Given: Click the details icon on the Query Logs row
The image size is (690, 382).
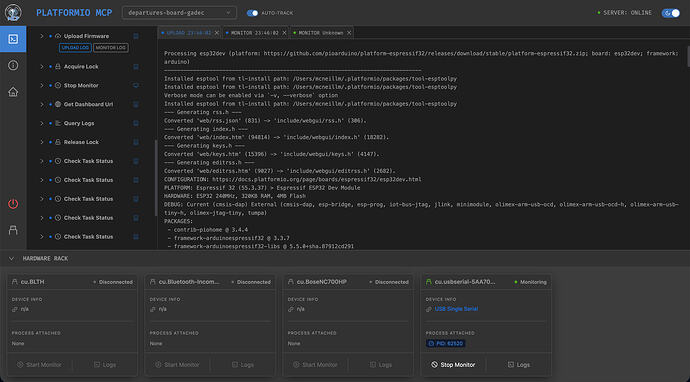Looking at the screenshot, I should (136, 123).
